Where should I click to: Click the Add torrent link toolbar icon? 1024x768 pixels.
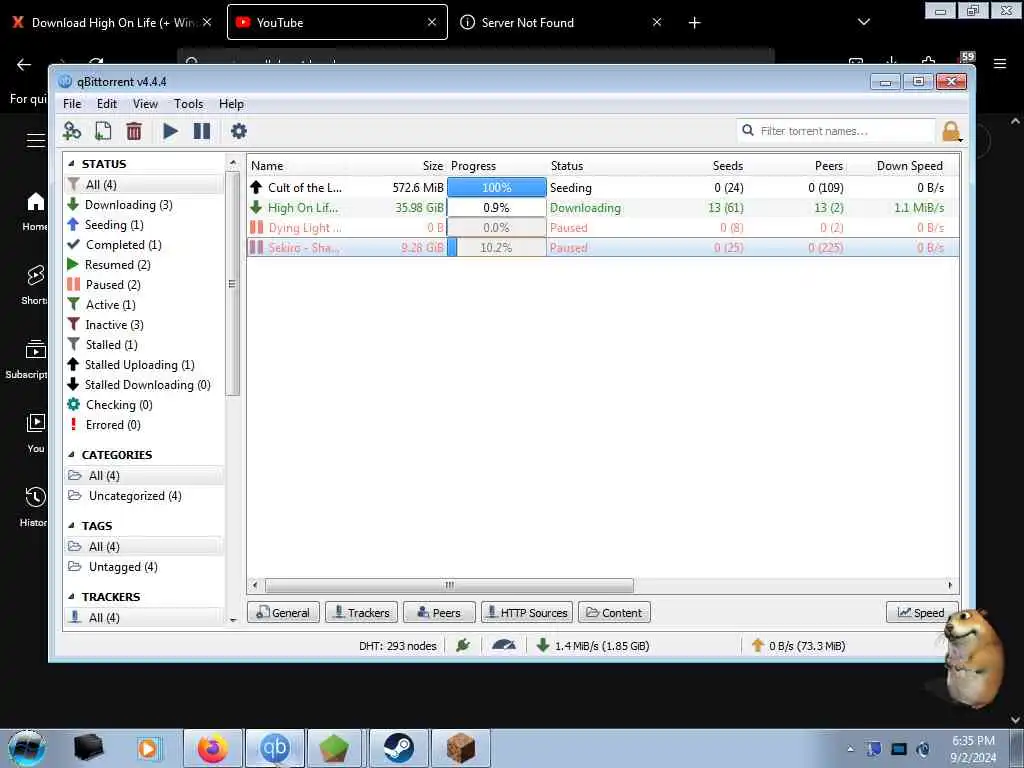pyautogui.click(x=71, y=131)
